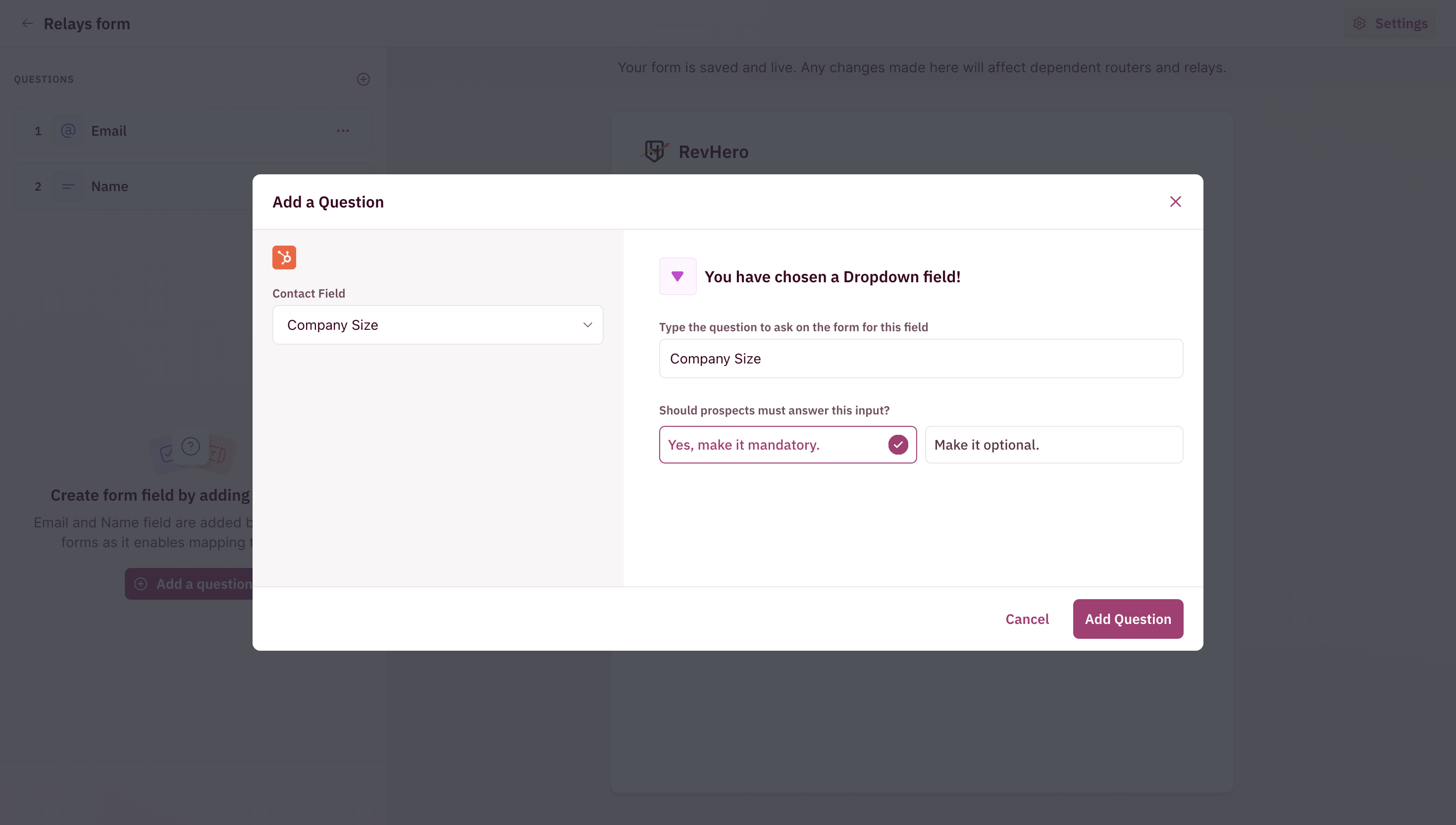Click 'Type the question to ask' label

(793, 327)
